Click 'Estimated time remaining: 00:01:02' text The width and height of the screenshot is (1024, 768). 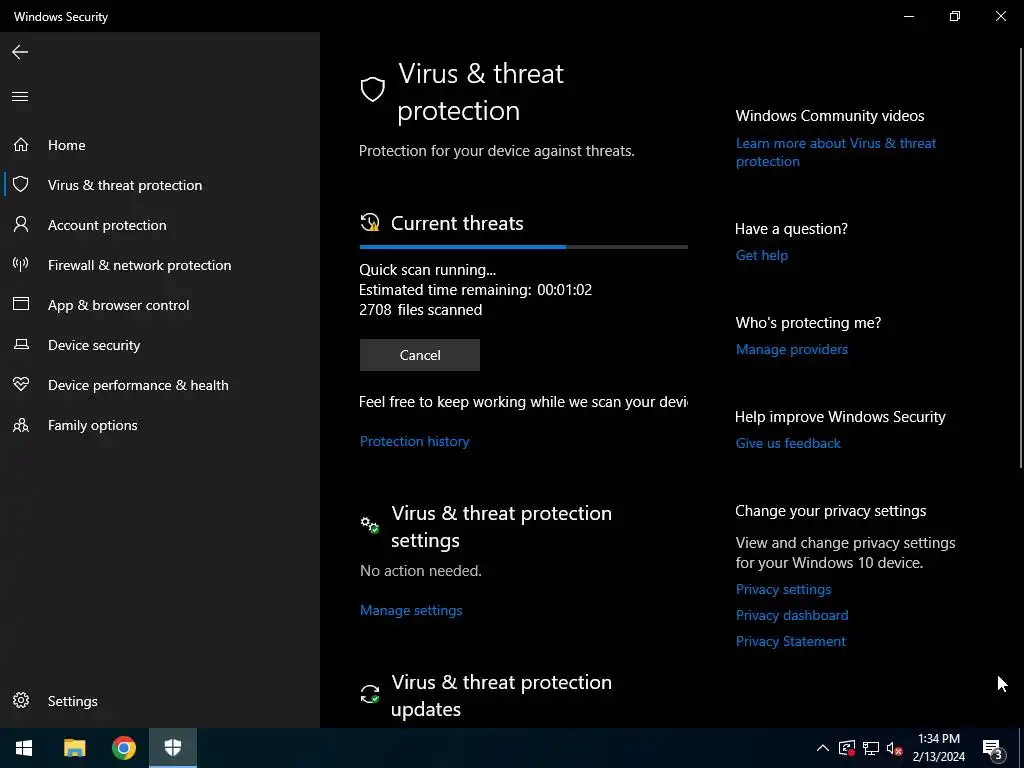point(475,289)
